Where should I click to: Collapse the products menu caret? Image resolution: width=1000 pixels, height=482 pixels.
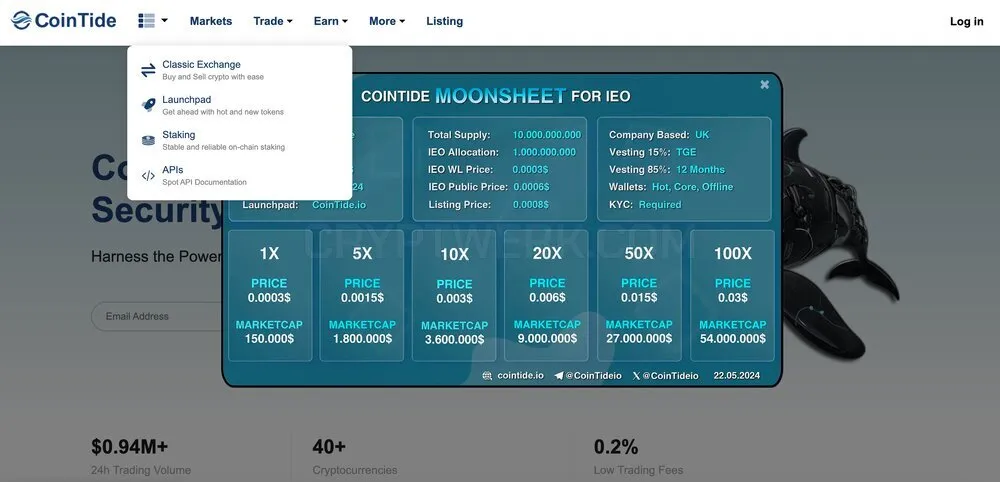click(165, 20)
